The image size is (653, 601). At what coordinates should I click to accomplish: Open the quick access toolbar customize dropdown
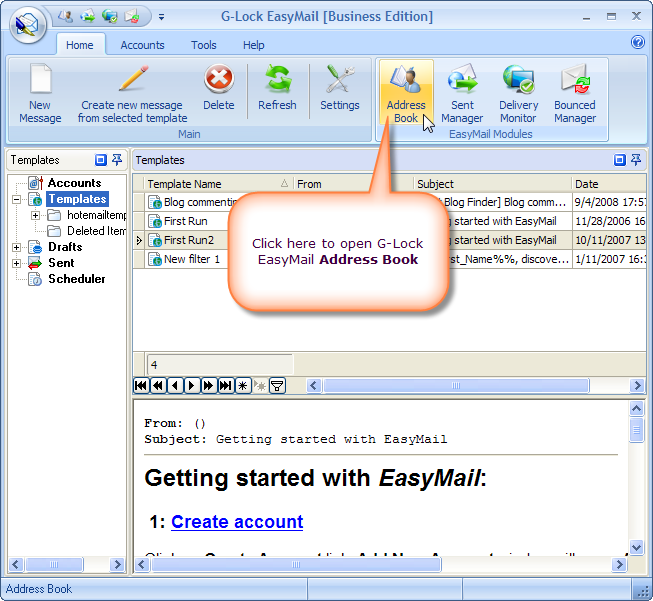tap(161, 17)
